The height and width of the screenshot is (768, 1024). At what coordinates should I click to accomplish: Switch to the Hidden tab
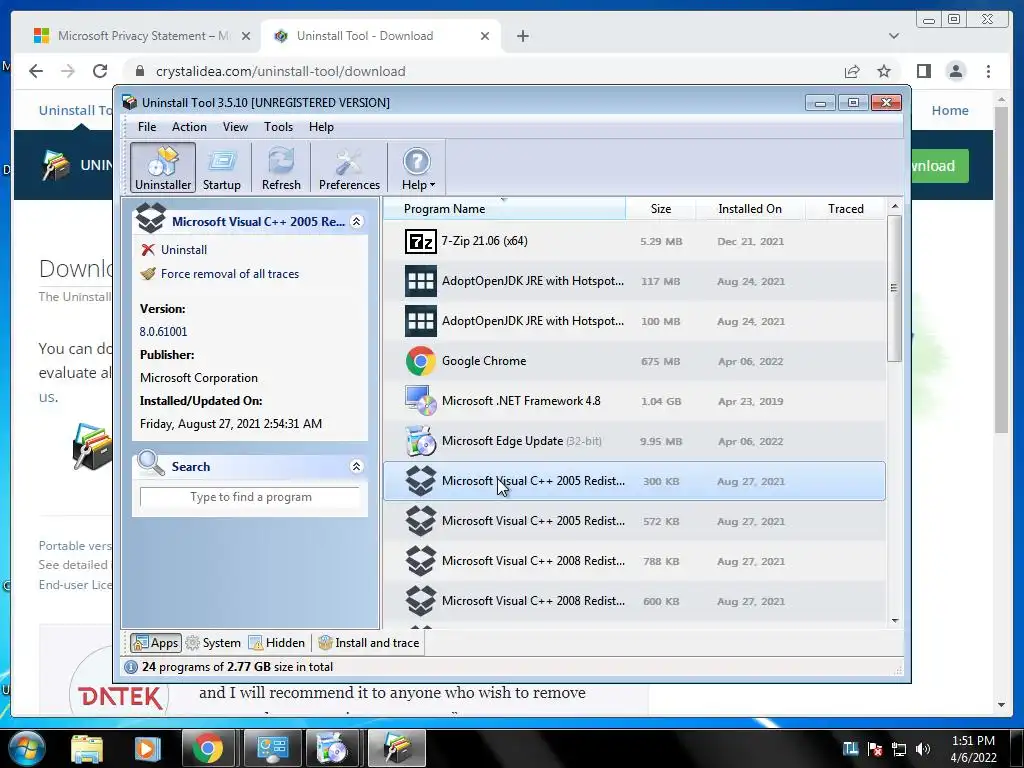pos(277,643)
